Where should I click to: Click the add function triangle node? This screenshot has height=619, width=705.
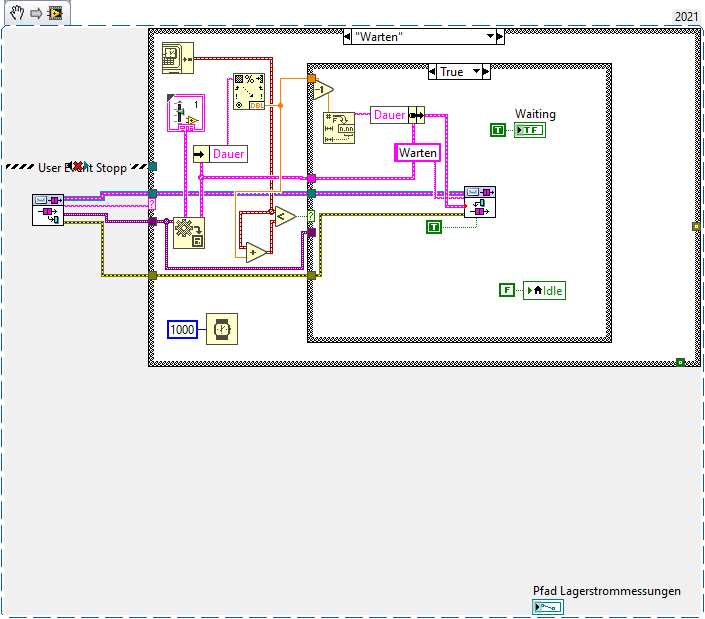(x=256, y=253)
